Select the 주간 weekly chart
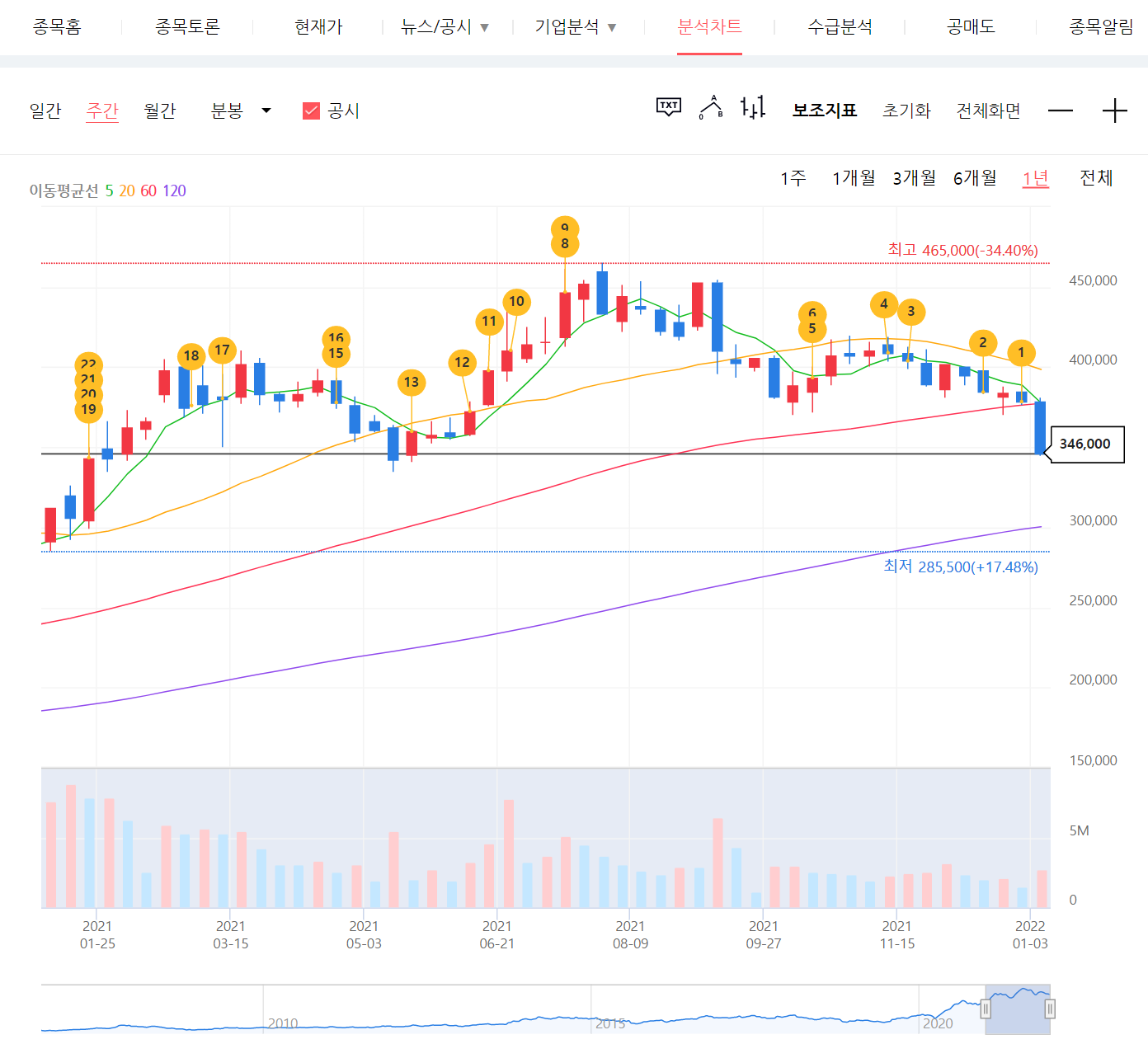This screenshot has width=1148, height=1044. [102, 111]
